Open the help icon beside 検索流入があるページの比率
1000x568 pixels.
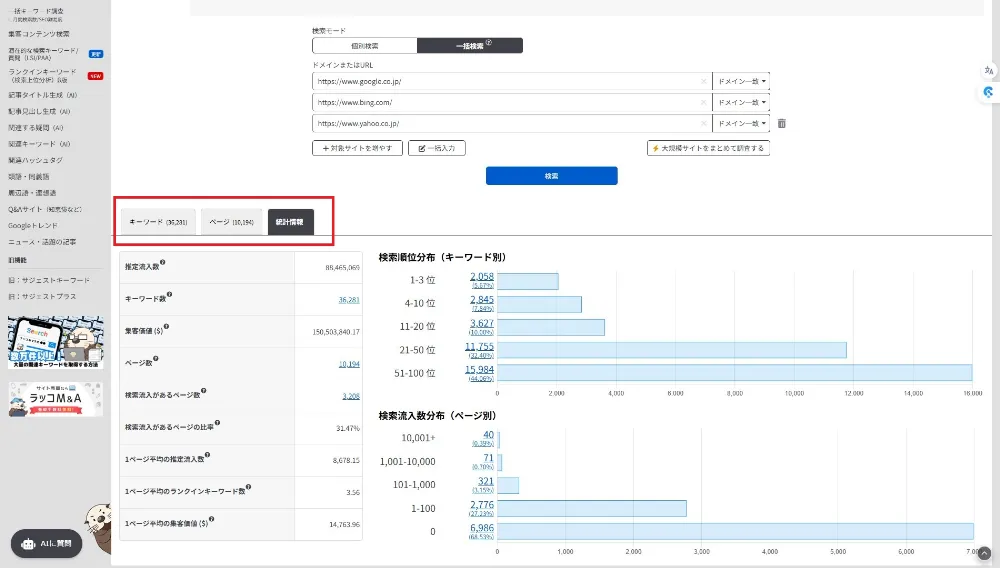pos(217,423)
